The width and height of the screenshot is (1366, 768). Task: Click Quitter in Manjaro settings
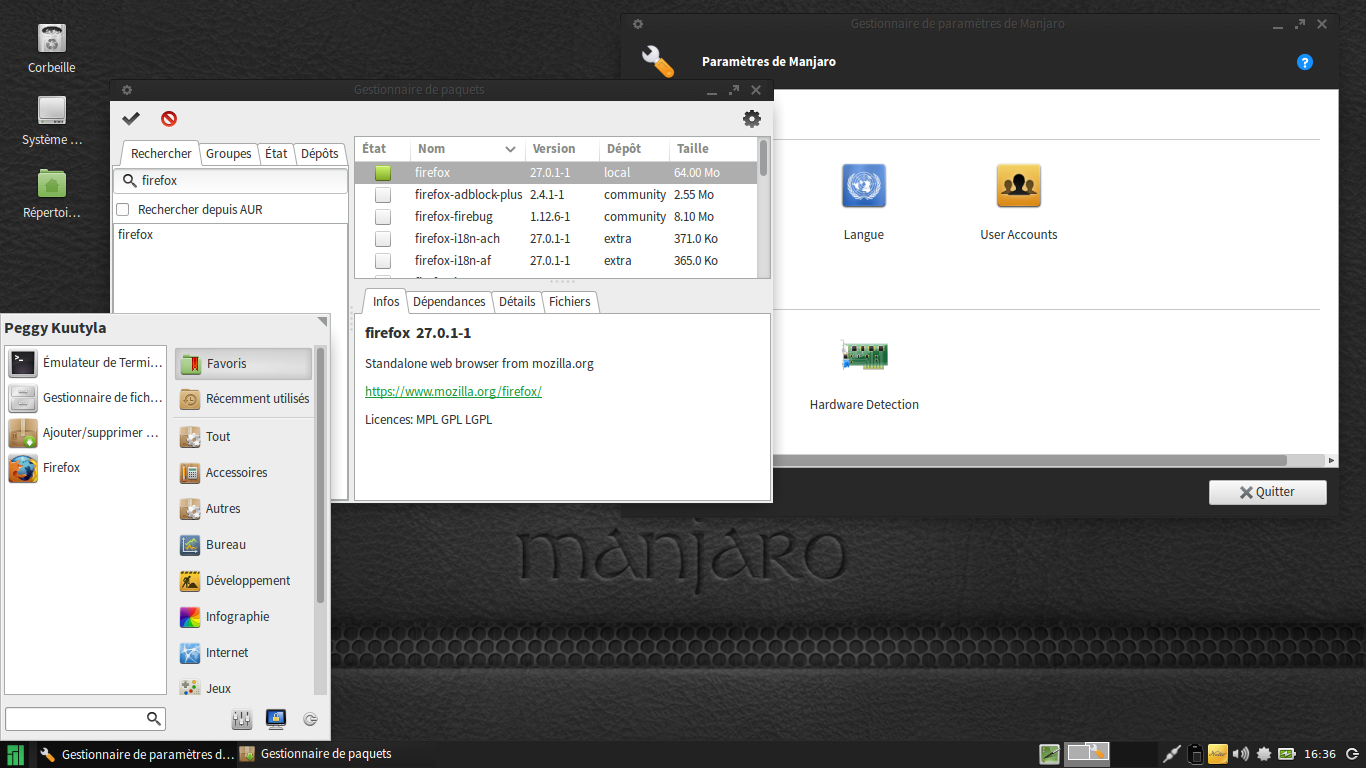coord(1267,491)
